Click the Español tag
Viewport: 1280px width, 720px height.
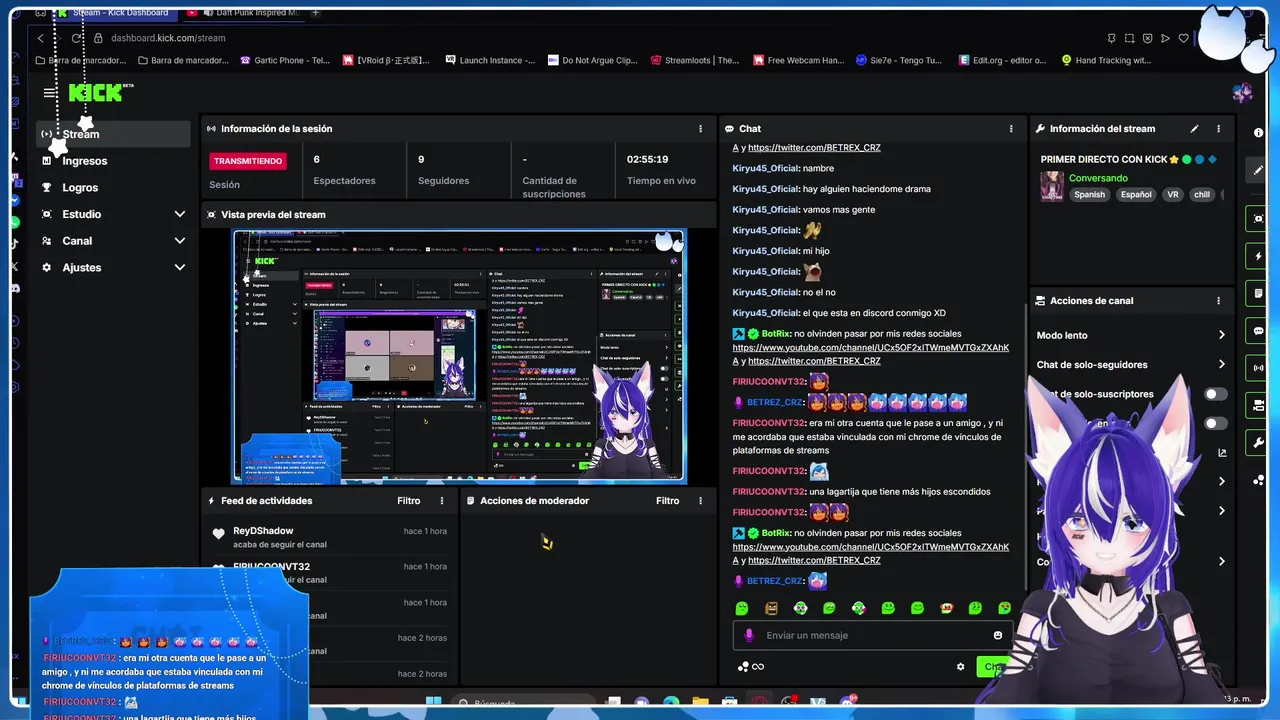[1135, 195]
